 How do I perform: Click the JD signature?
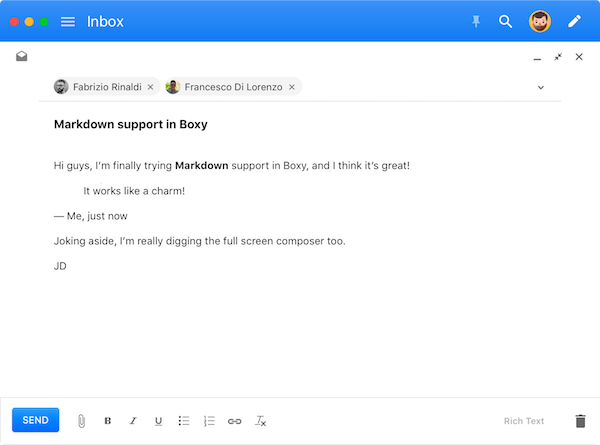tap(60, 266)
